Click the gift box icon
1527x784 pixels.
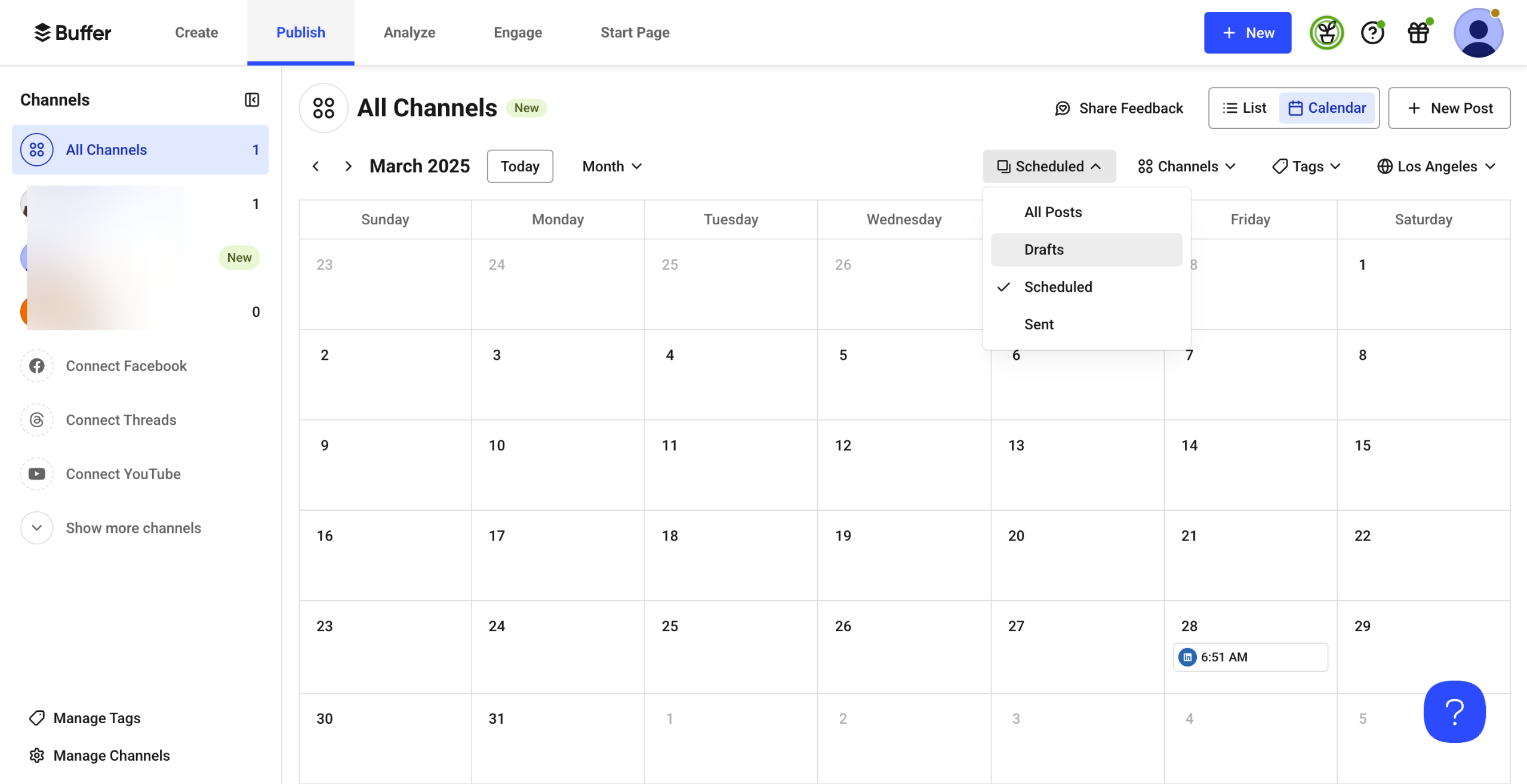pos(1418,32)
